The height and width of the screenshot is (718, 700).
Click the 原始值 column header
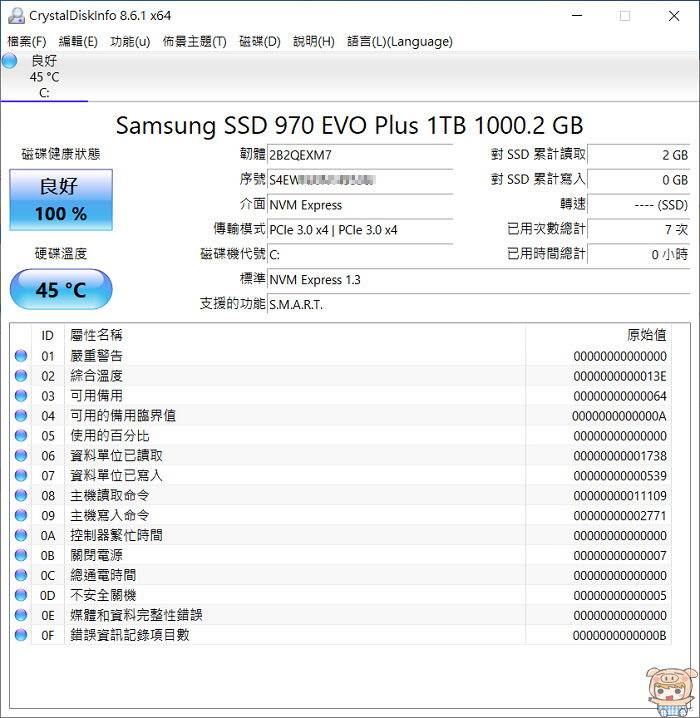tap(598, 335)
